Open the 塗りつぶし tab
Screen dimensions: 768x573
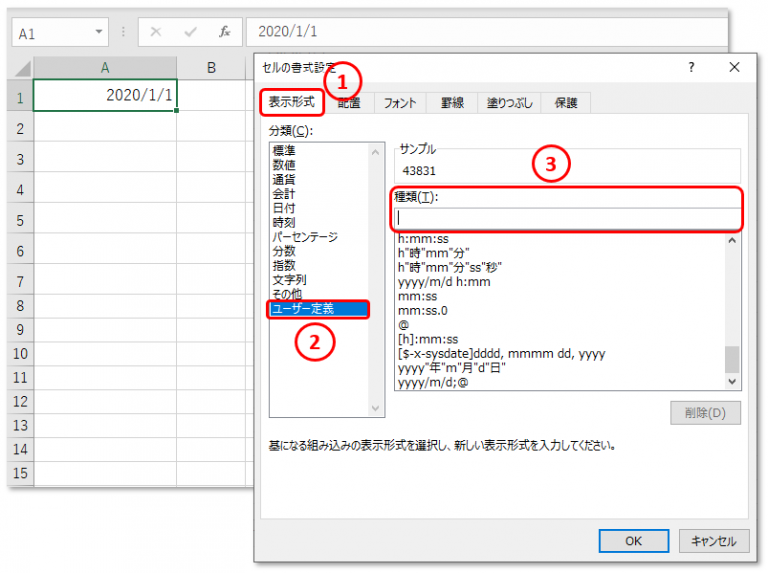tap(510, 102)
